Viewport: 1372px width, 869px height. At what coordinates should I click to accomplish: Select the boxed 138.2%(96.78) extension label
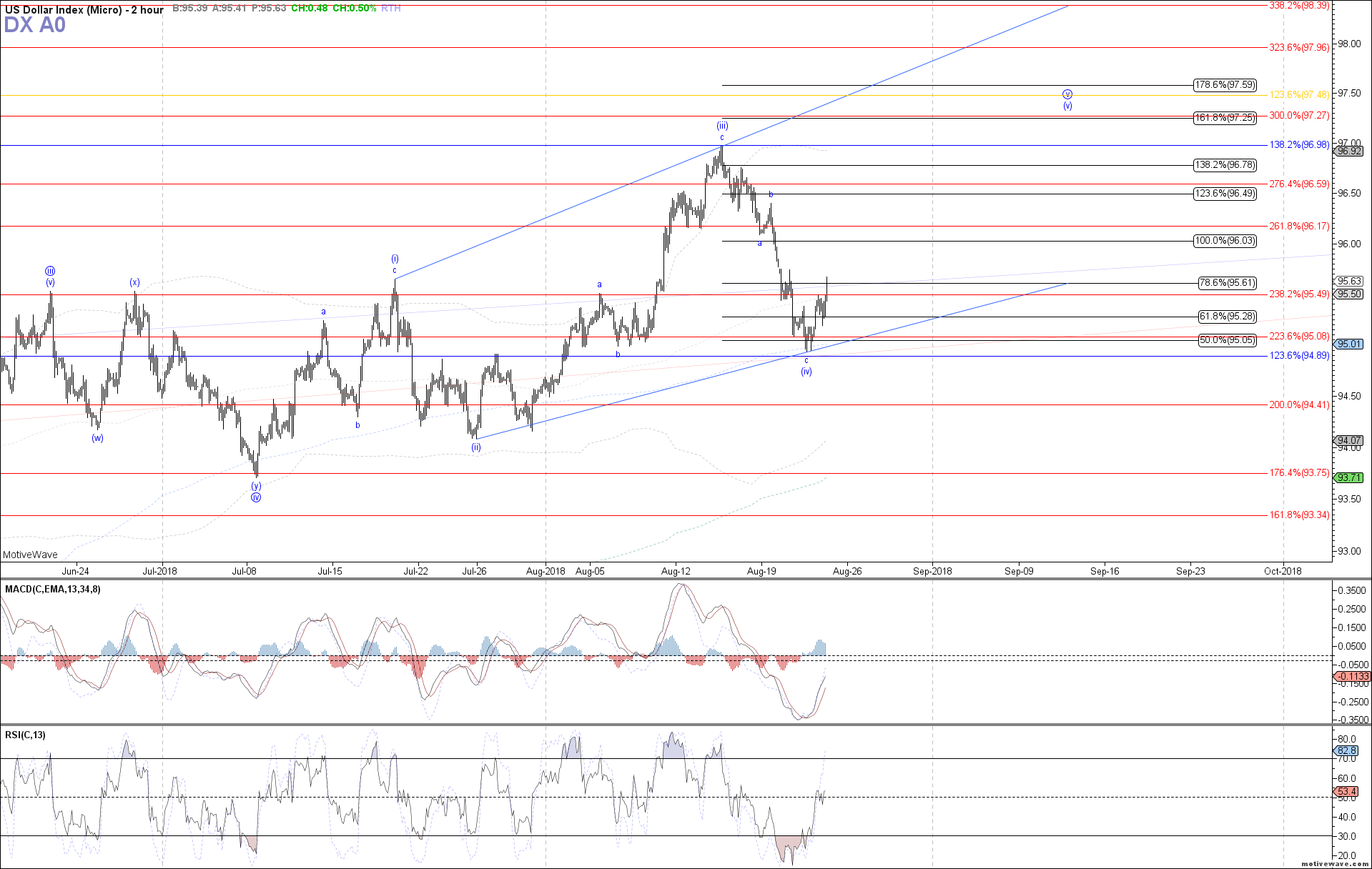coord(1225,165)
